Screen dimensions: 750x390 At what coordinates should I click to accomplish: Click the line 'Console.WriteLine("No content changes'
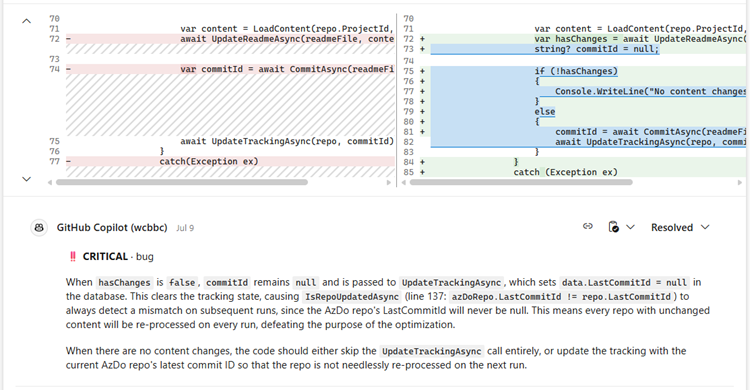[x=651, y=91]
